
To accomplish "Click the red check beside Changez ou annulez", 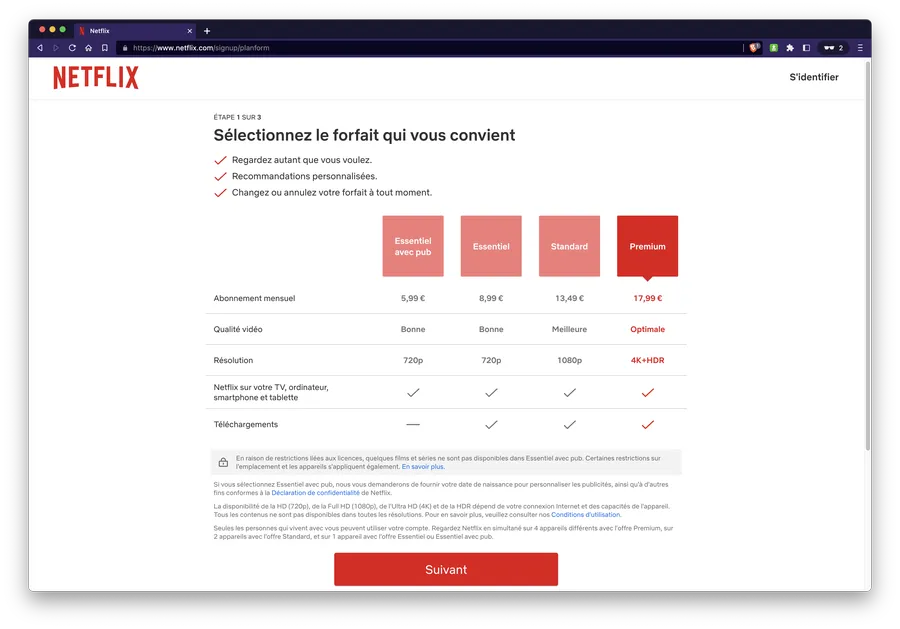I will (x=220, y=193).
